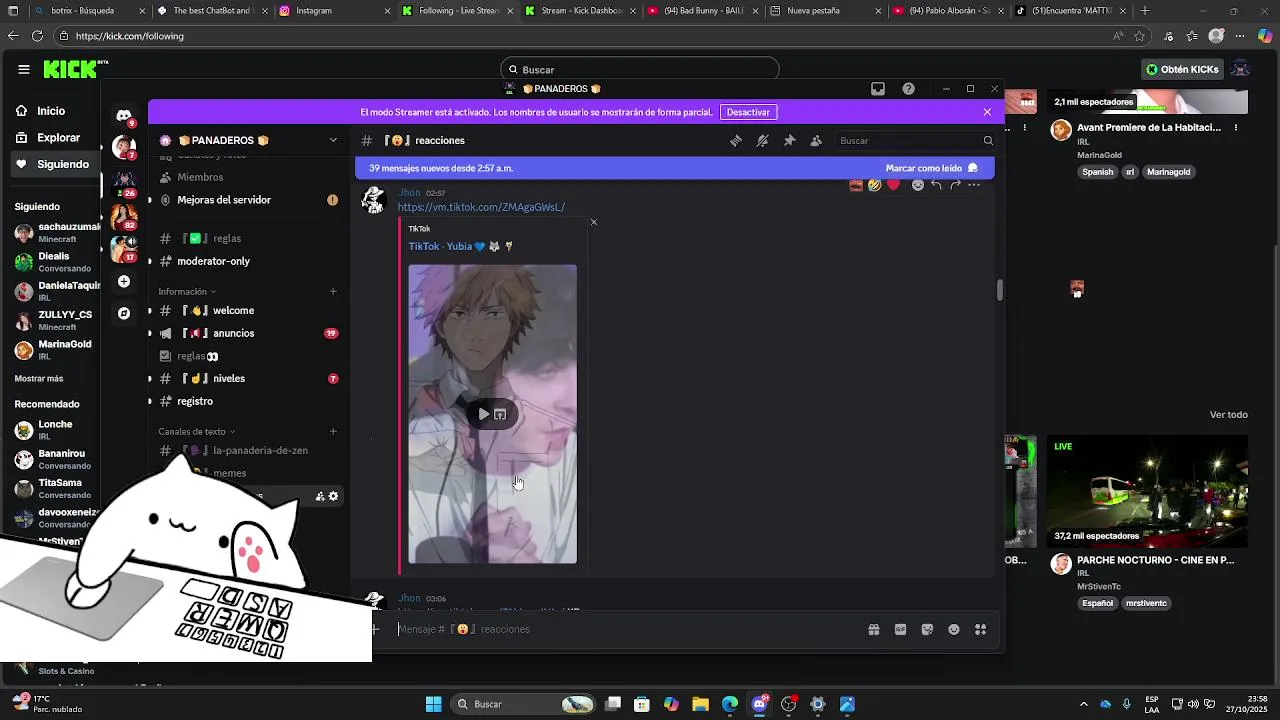Viewport: 1280px width, 720px height.
Task: Toggle channel notification settings bell icon
Action: [x=762, y=141]
